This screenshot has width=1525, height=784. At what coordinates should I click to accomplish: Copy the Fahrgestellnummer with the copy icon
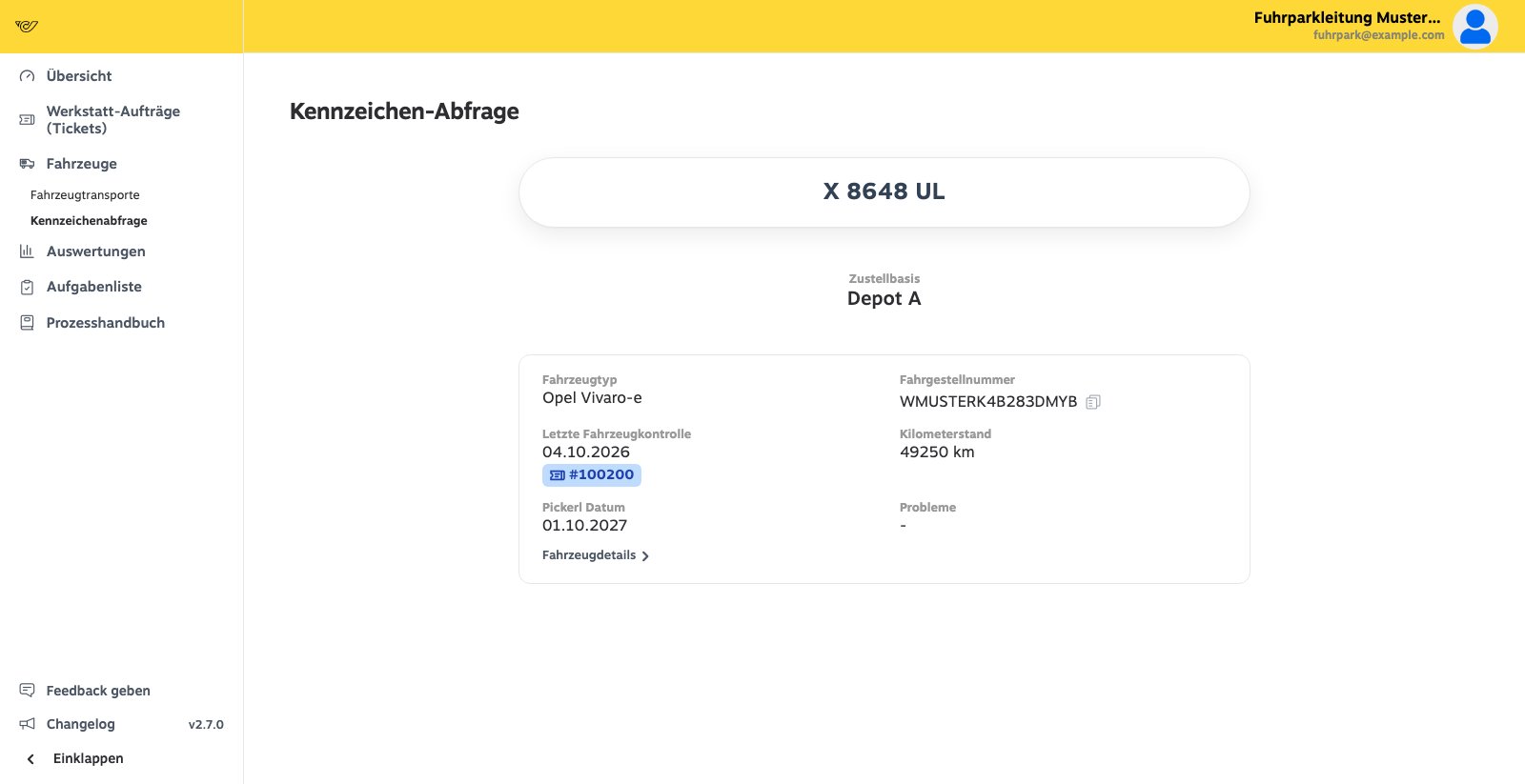point(1093,402)
